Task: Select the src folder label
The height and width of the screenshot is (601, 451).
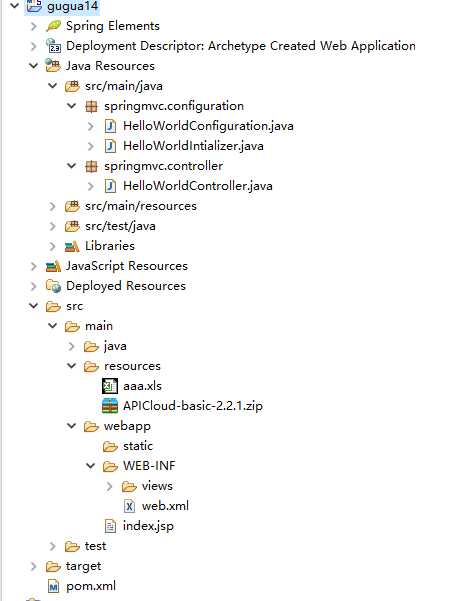Action: click(74, 307)
